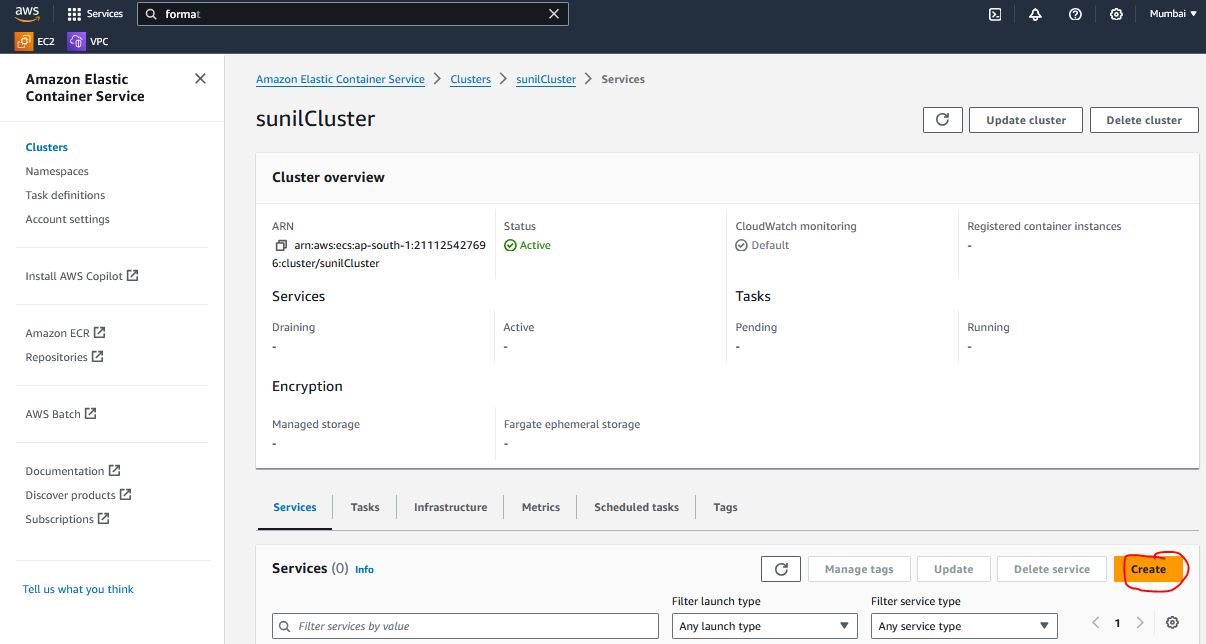Click the Filter services by value field
Image resolution: width=1206 pixels, height=644 pixels.
click(466, 626)
